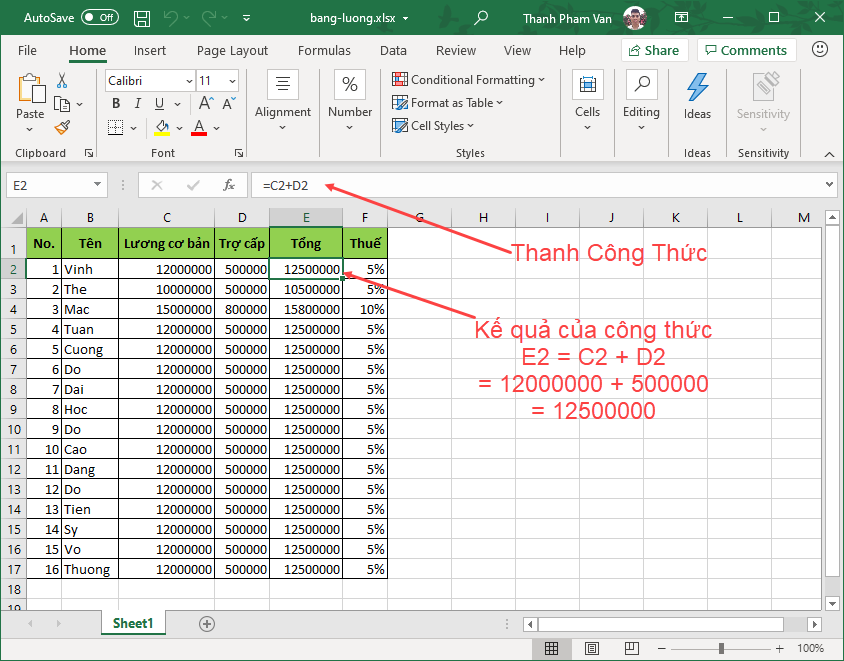Select column header E
The height and width of the screenshot is (661, 844).
pos(306,217)
